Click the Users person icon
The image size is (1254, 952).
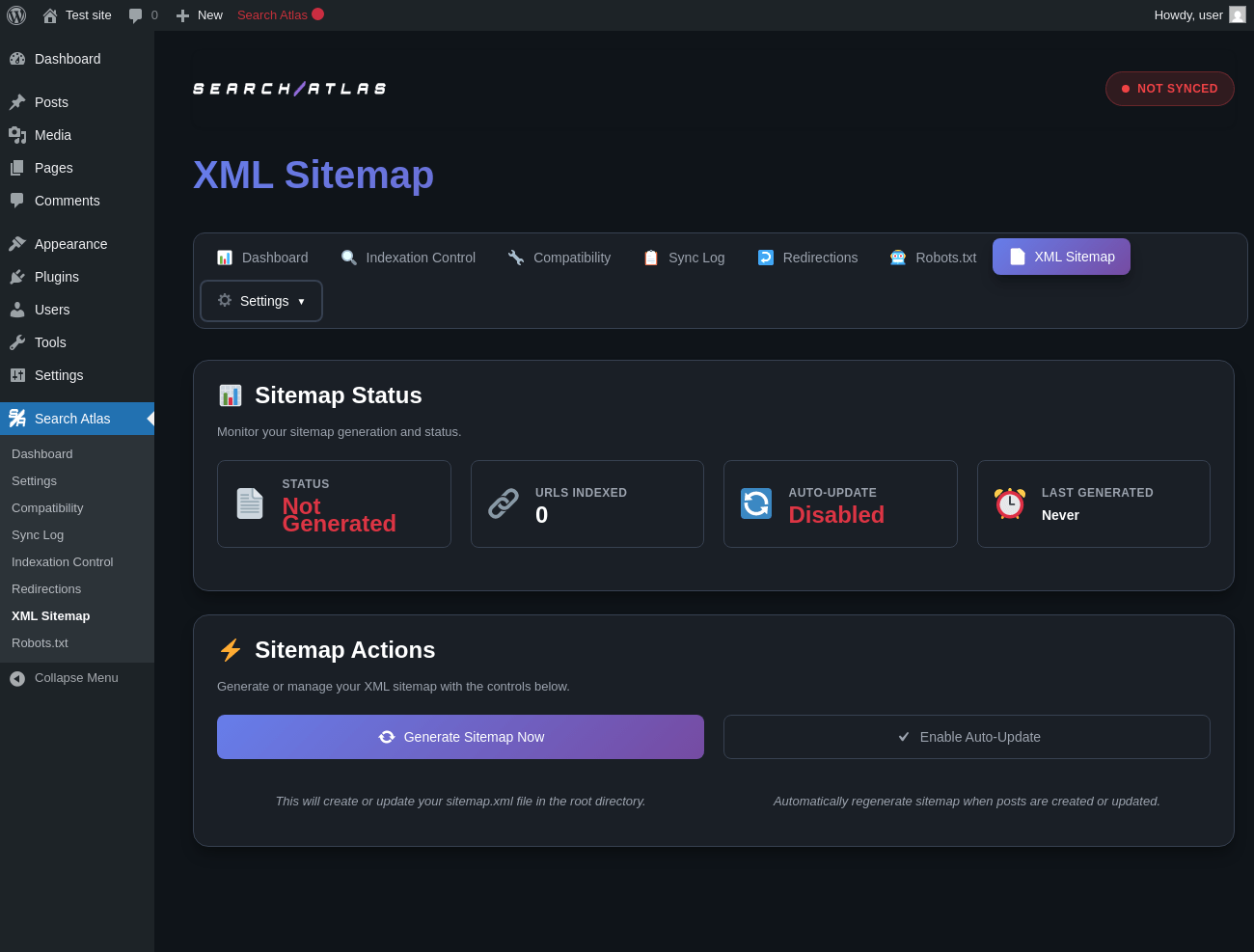pyautogui.click(x=17, y=310)
